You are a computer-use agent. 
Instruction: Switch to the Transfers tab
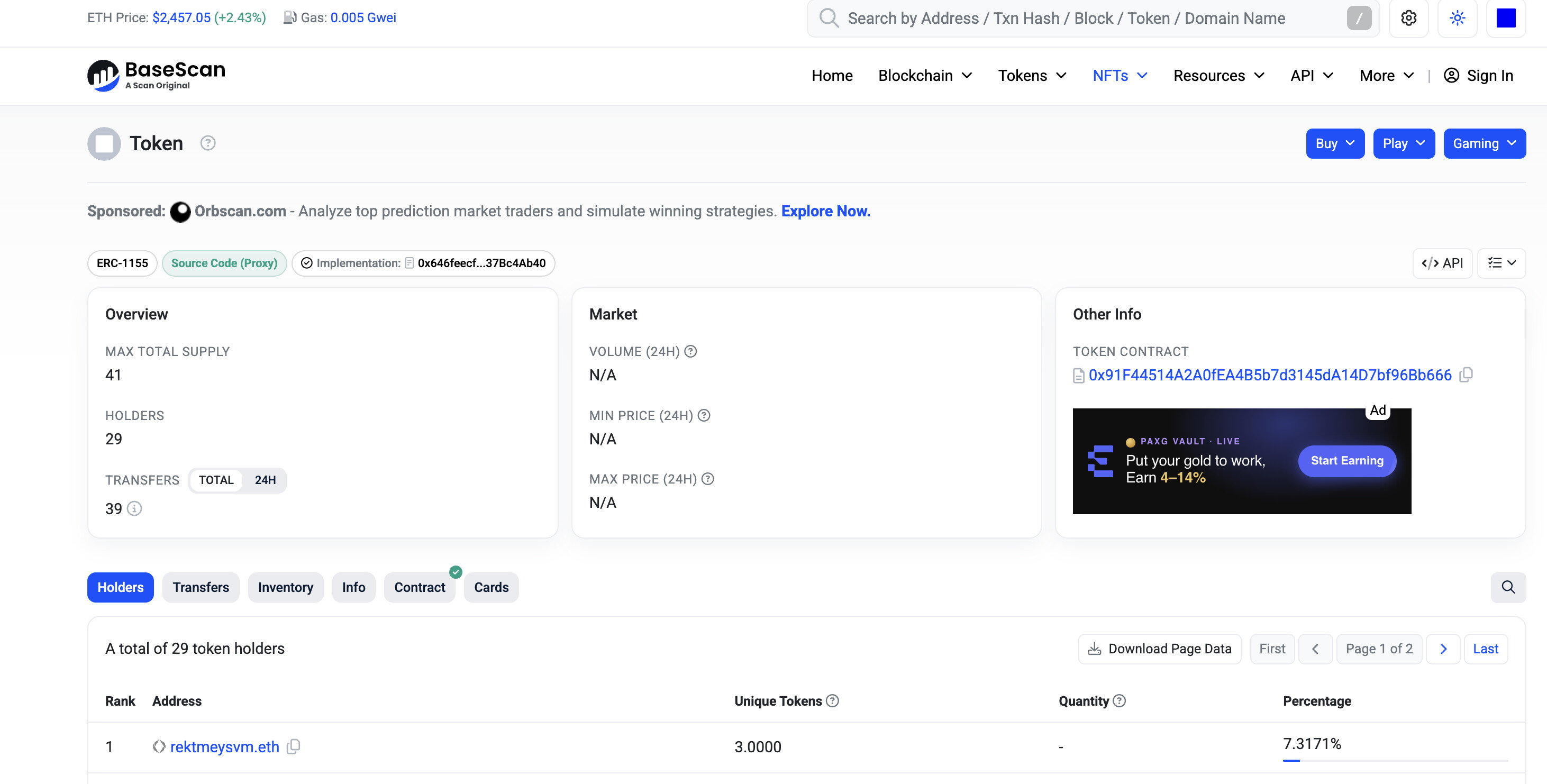coord(201,587)
